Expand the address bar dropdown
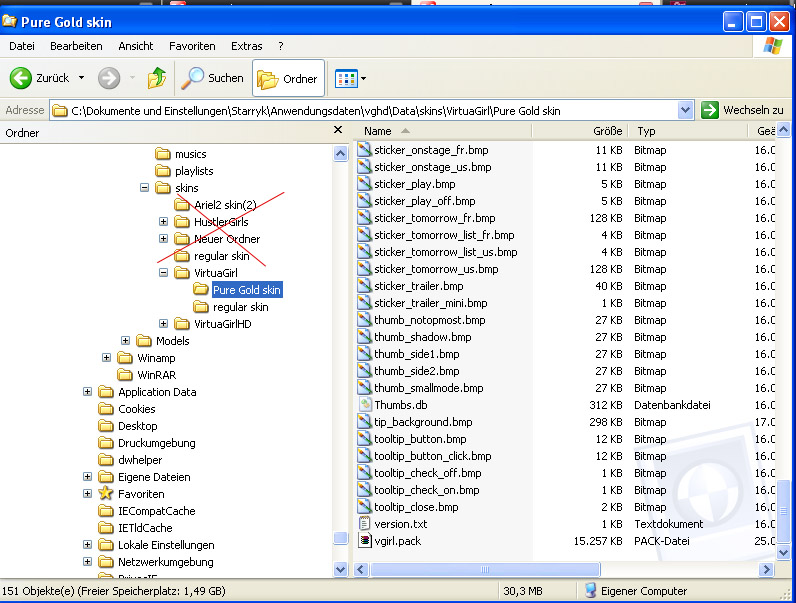 [685, 110]
